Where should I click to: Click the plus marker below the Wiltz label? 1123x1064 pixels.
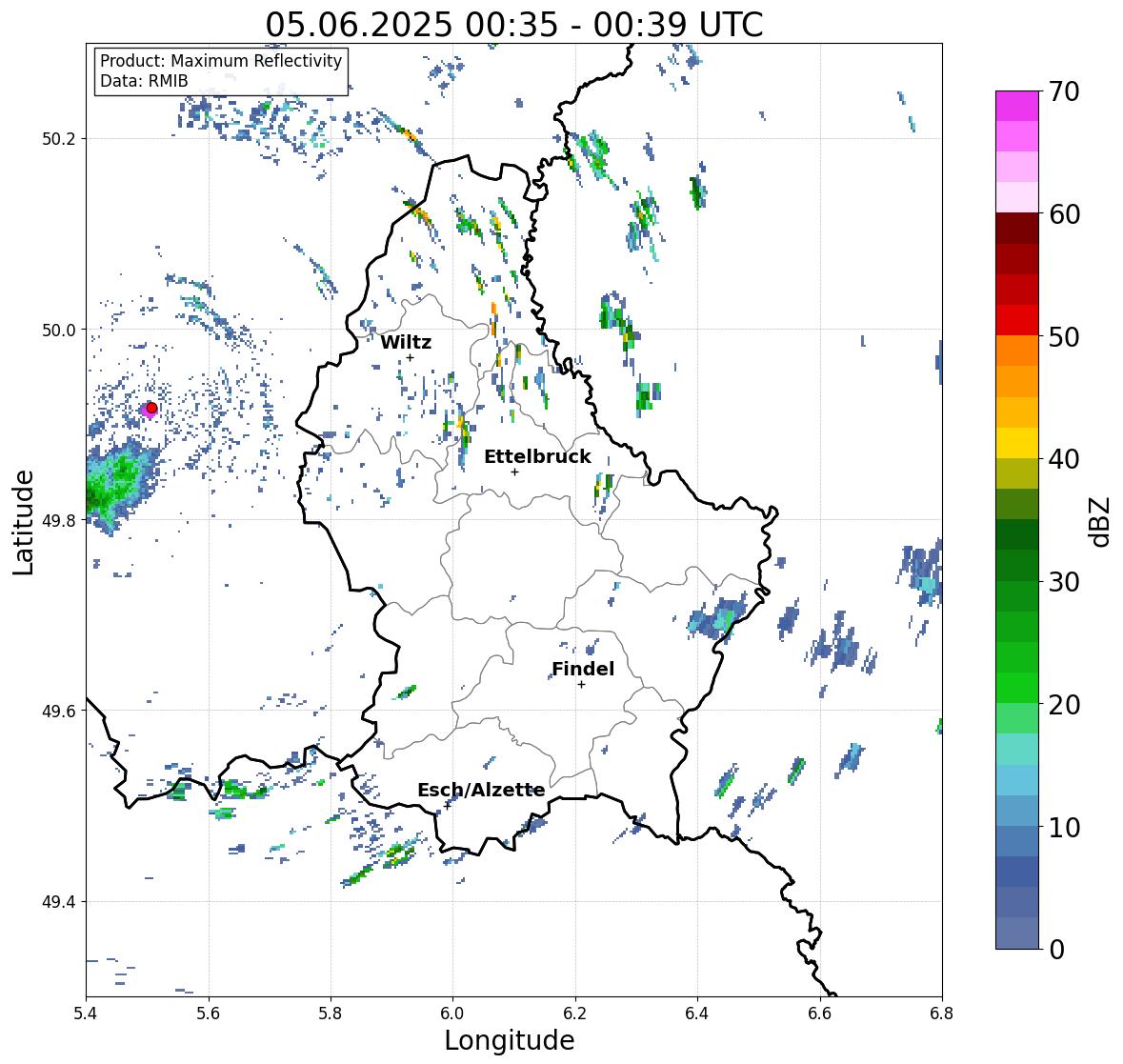tap(410, 357)
